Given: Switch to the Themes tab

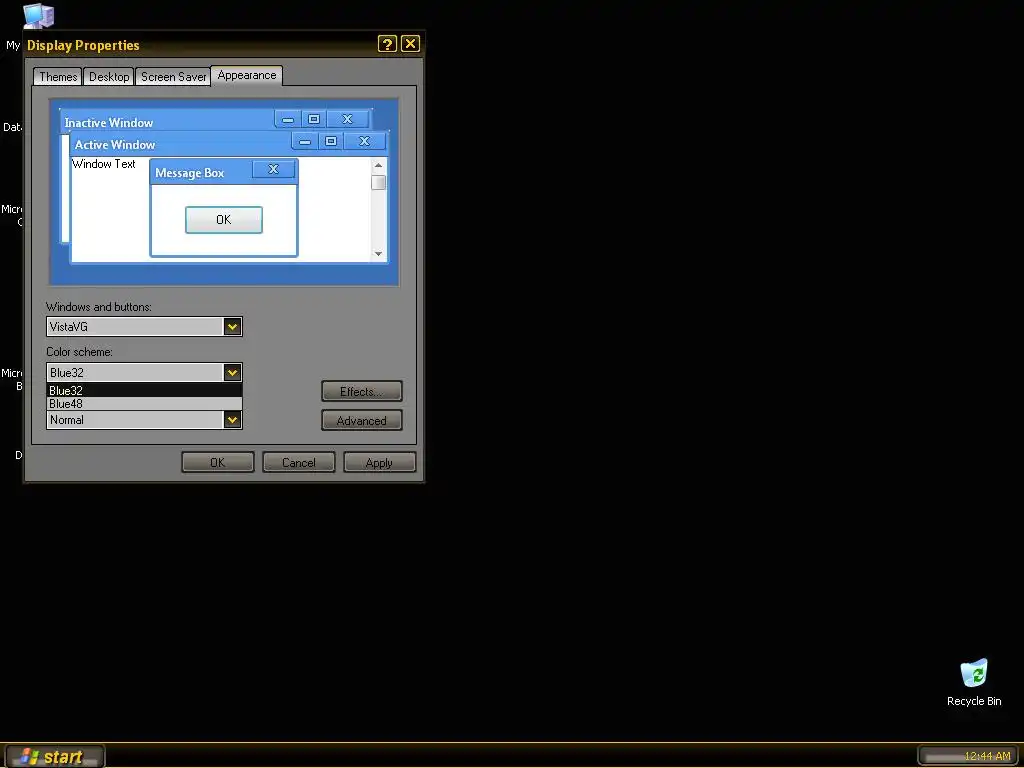Looking at the screenshot, I should (57, 76).
